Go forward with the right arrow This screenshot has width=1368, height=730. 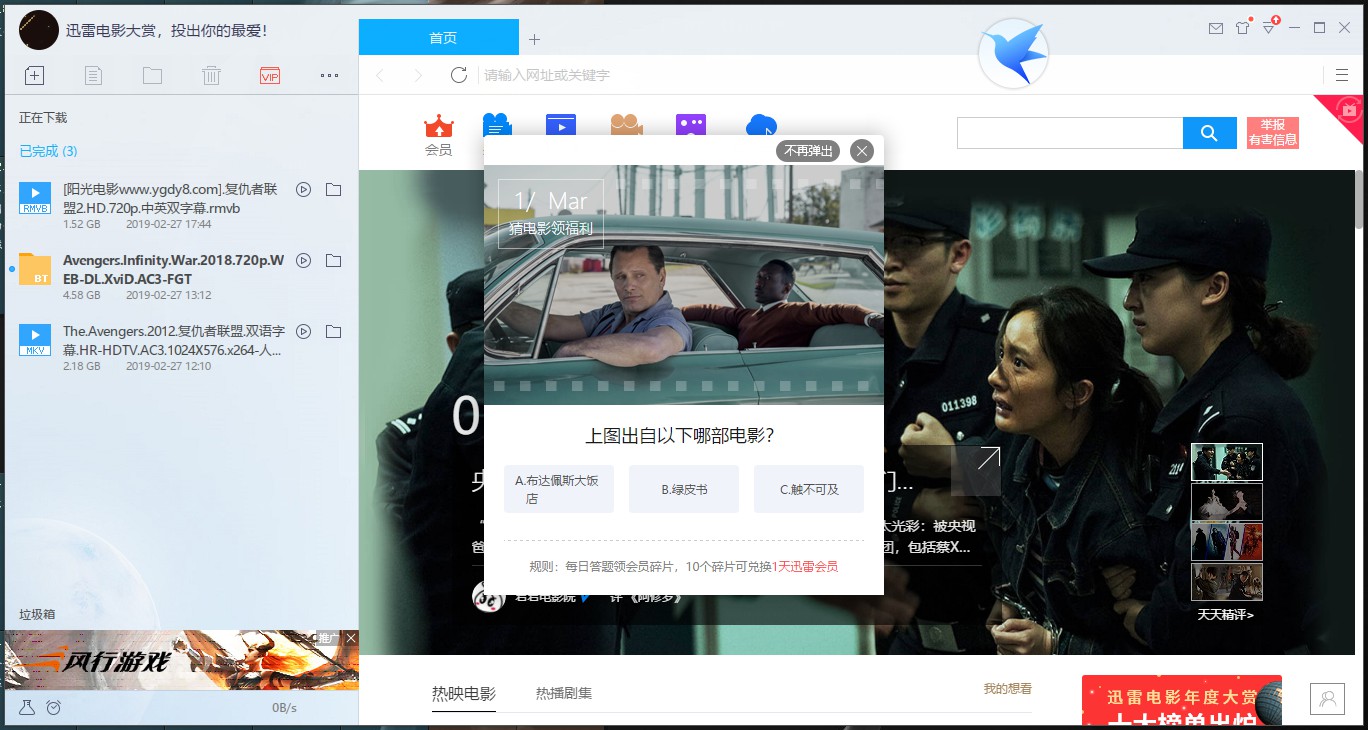pyautogui.click(x=418, y=75)
